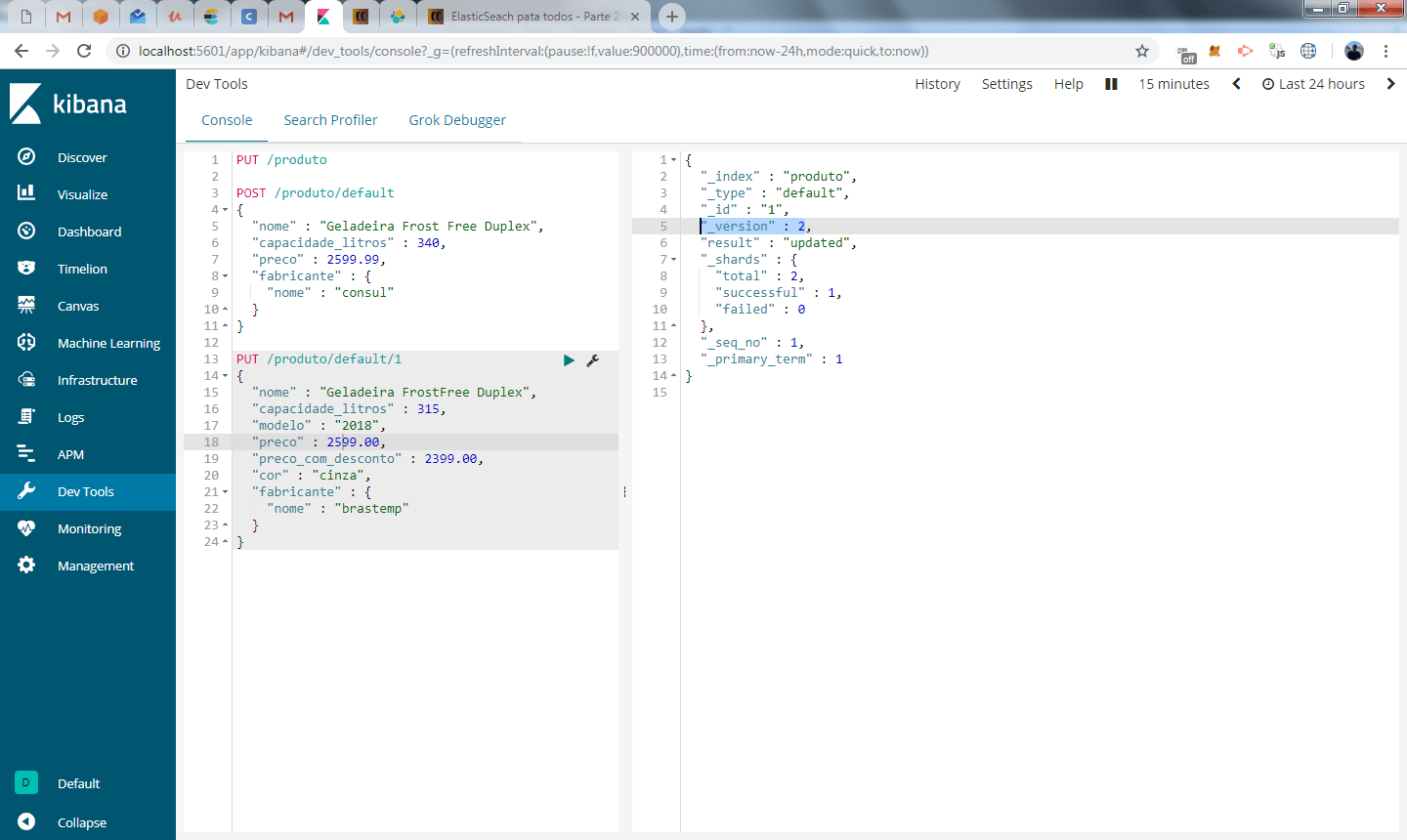The image size is (1407, 840).
Task: Switch to the Grok Debugger tab
Action: [x=457, y=120]
